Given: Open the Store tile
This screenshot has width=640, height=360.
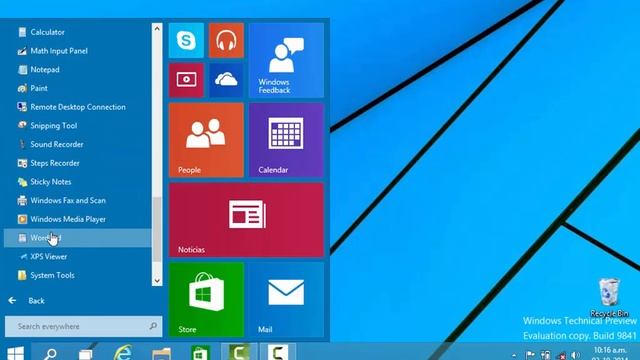Looking at the screenshot, I should point(206,300).
